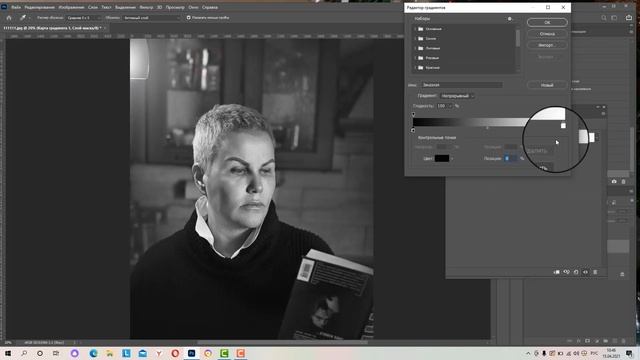Open the gear menu in Gradient Editor presets
This screenshot has height=360, width=640.
509,19
